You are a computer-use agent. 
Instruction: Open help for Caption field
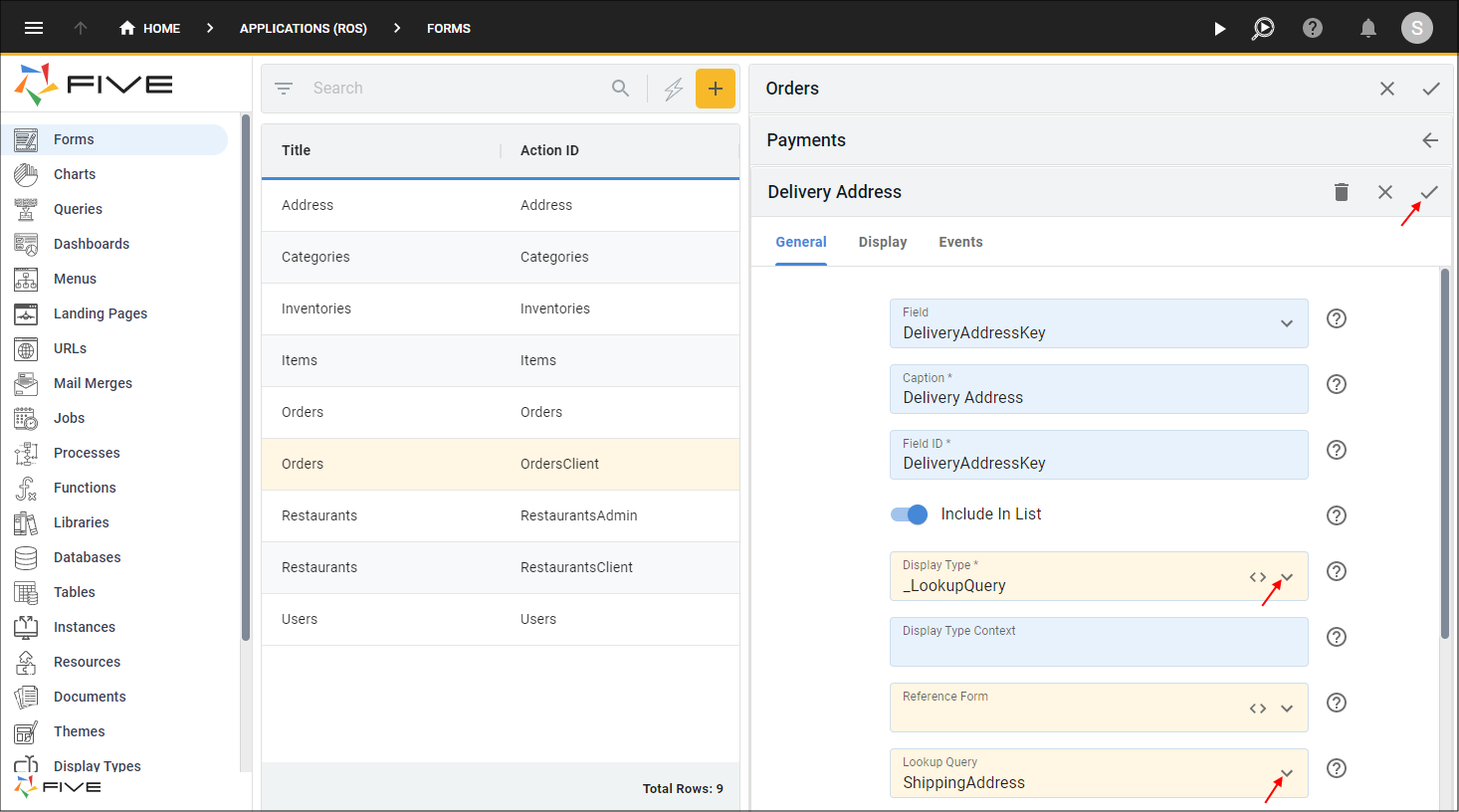1337,384
